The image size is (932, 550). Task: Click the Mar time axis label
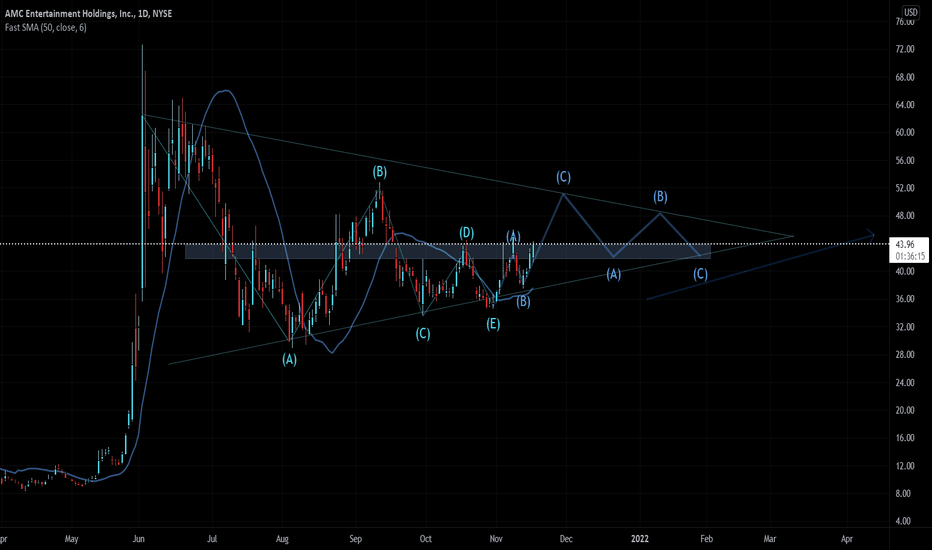pos(770,539)
